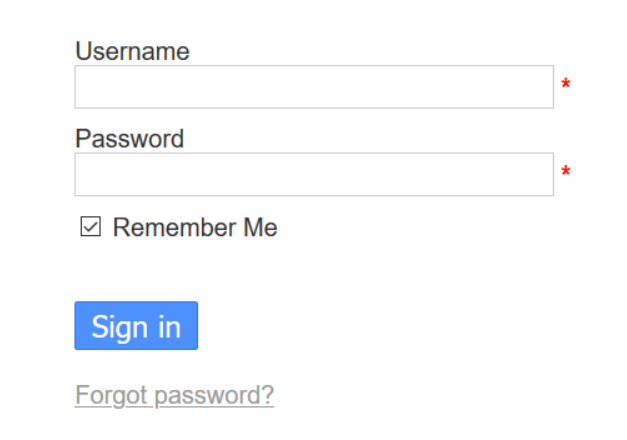Submit the login form with Sign in
The width and height of the screenshot is (627, 440).
(136, 326)
